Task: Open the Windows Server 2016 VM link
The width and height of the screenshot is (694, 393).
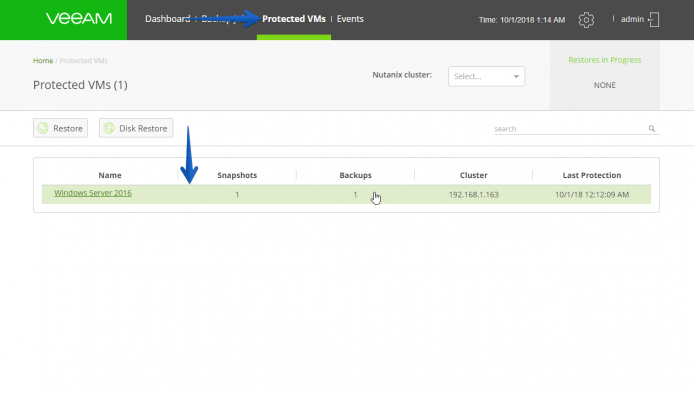Action: pyautogui.click(x=93, y=193)
